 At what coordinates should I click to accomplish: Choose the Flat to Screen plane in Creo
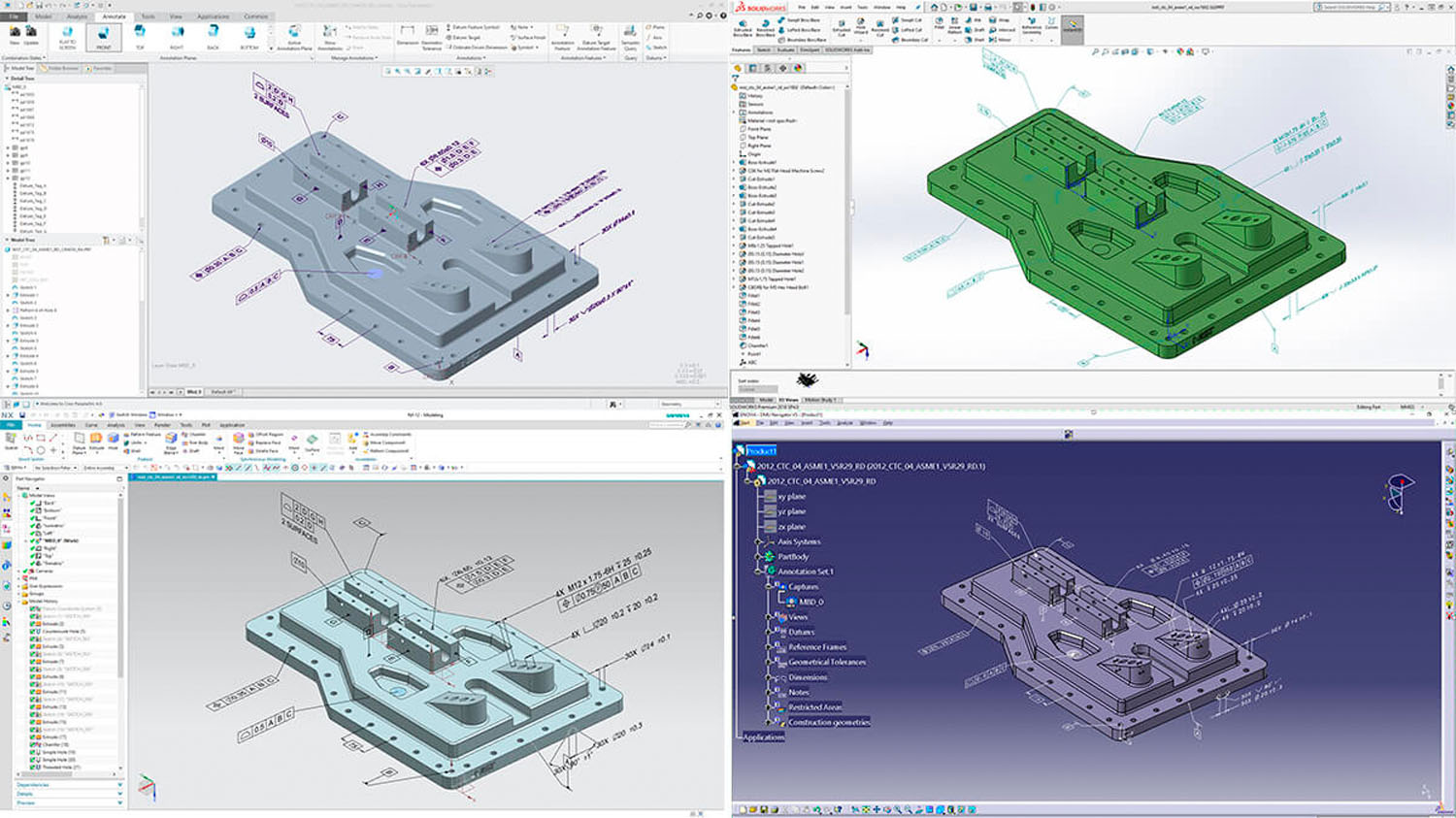click(67, 39)
